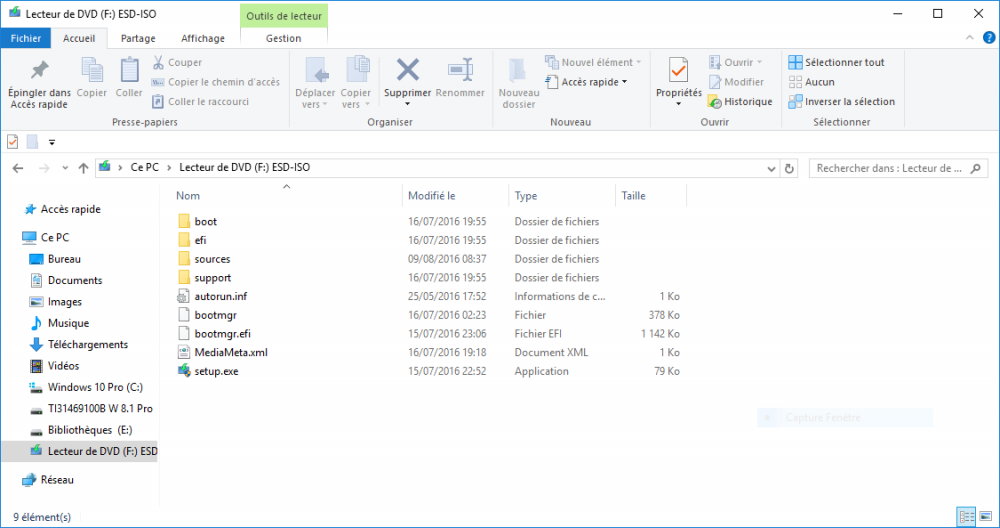Sort by the Modifié le column header

click(x=432, y=196)
